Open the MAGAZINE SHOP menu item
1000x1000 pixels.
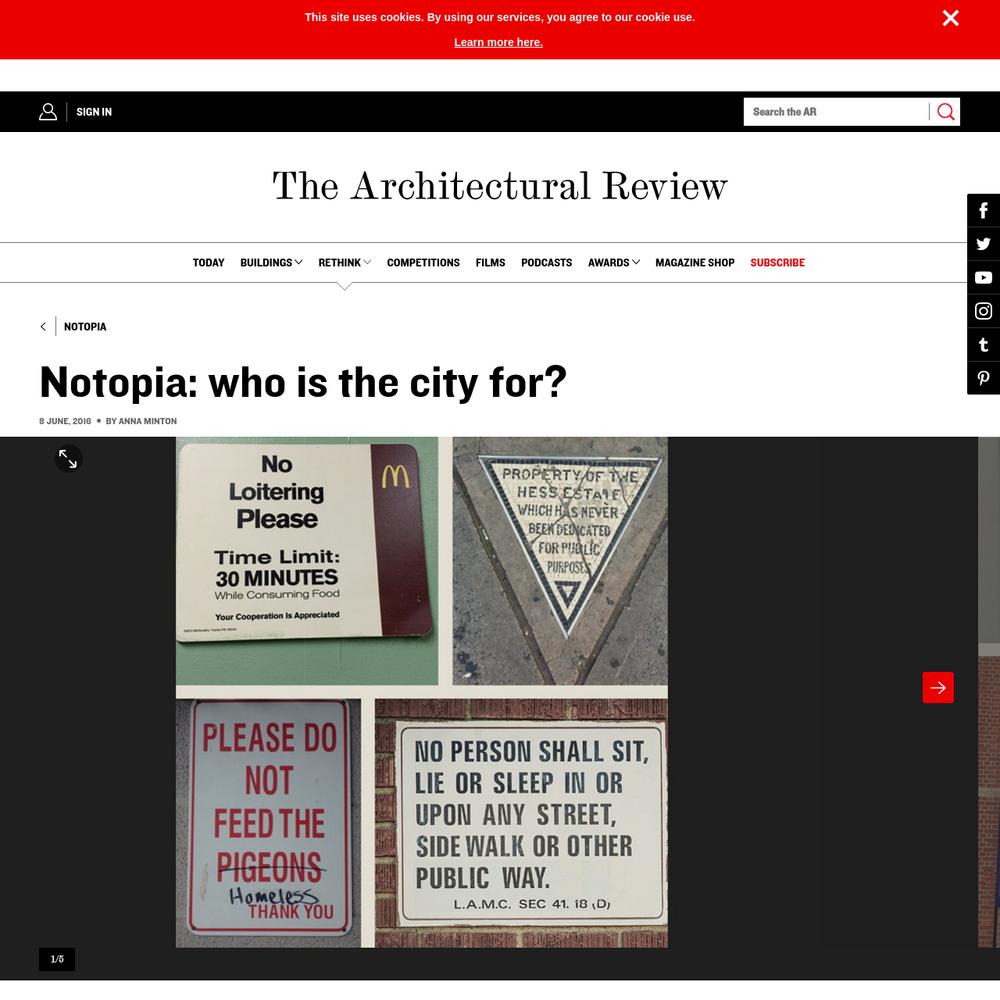click(695, 263)
